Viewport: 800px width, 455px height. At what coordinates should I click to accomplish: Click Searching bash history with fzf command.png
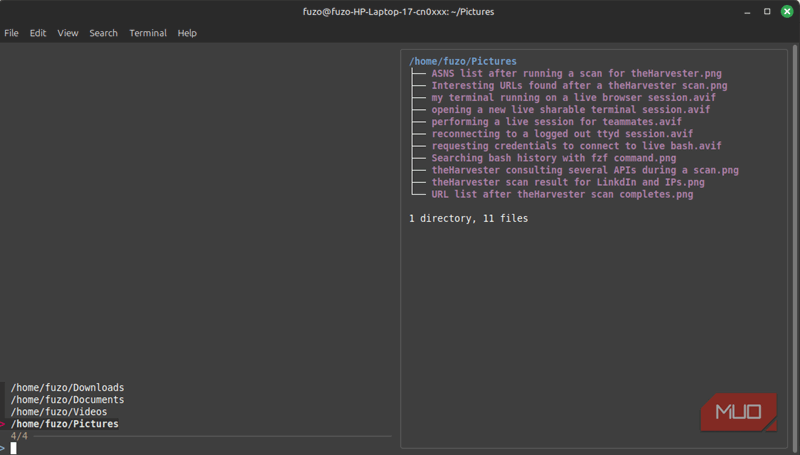point(553,158)
